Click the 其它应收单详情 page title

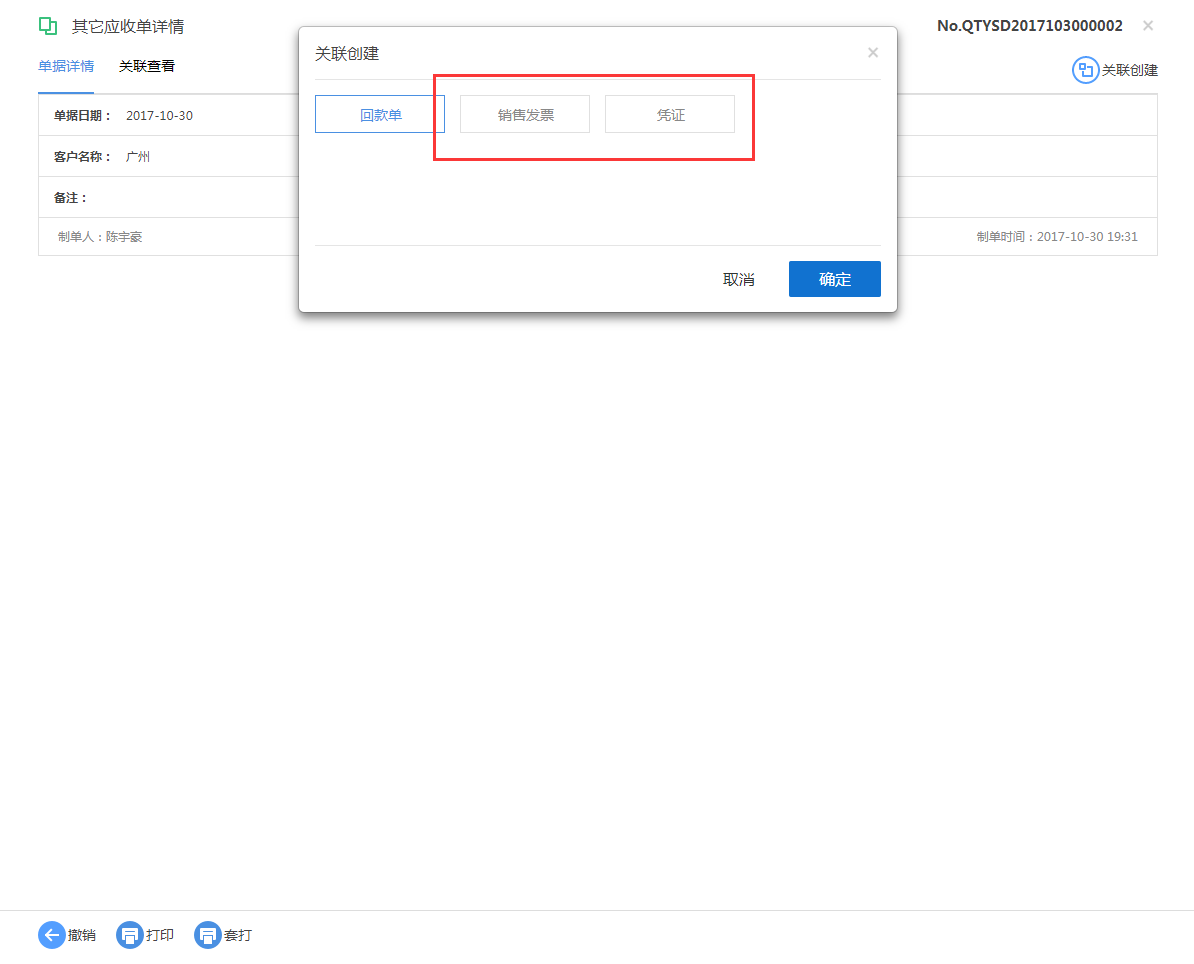point(128,27)
